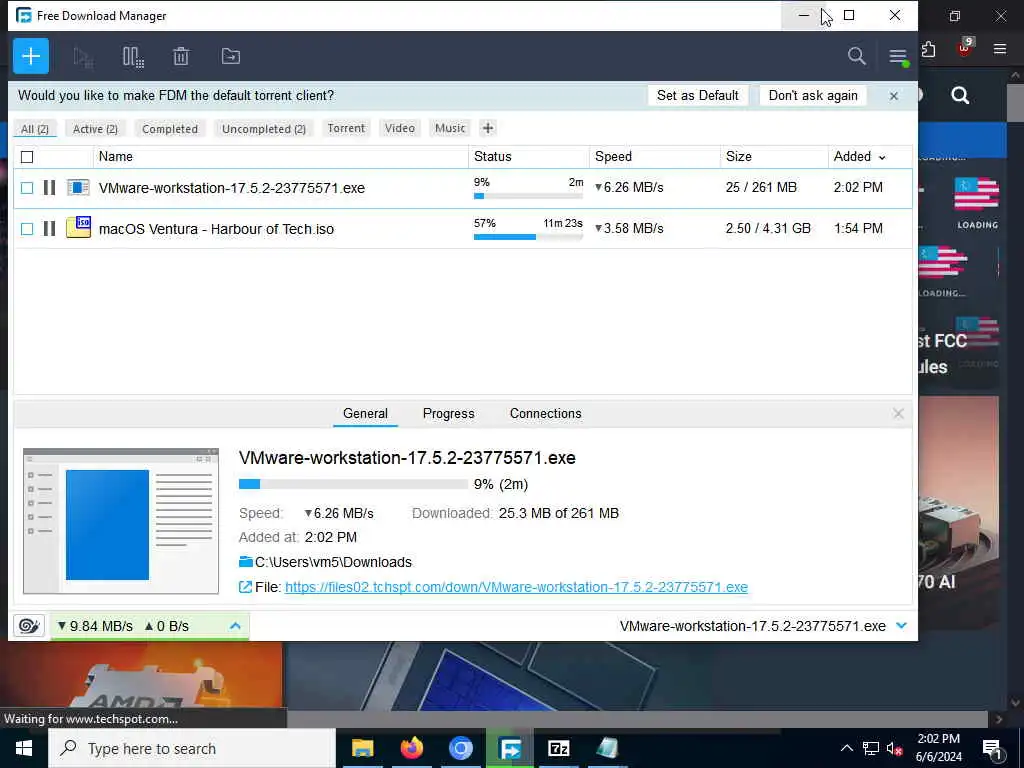Click the external link icon beside File
Screen dimensions: 1024x768
[246, 587]
